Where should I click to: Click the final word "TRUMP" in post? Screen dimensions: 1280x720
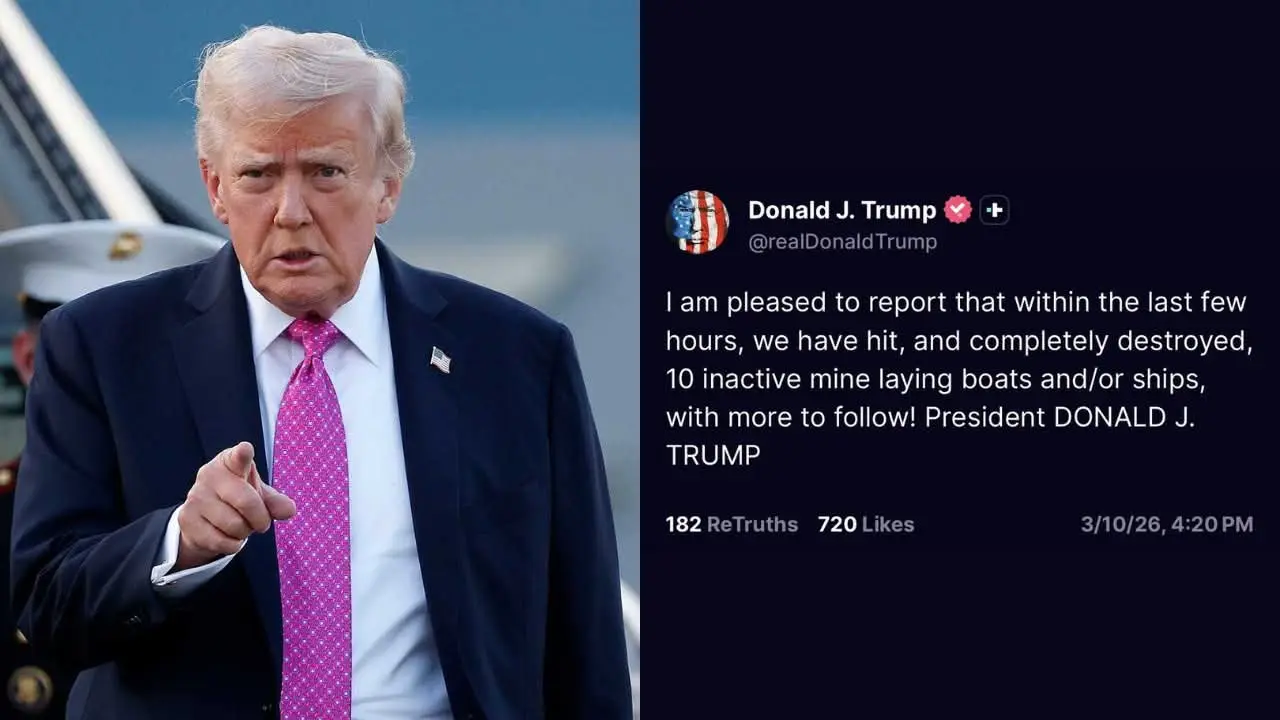713,455
